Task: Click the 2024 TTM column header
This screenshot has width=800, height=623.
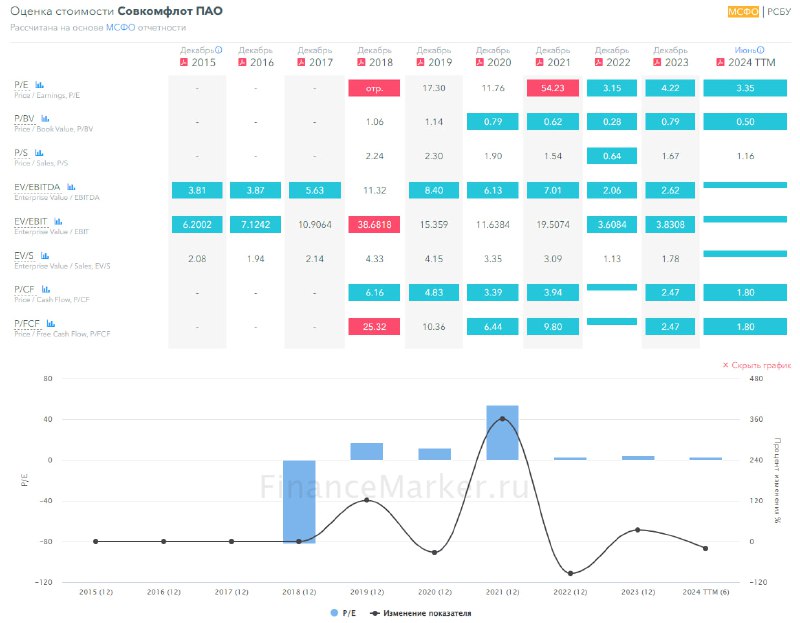Action: click(752, 62)
